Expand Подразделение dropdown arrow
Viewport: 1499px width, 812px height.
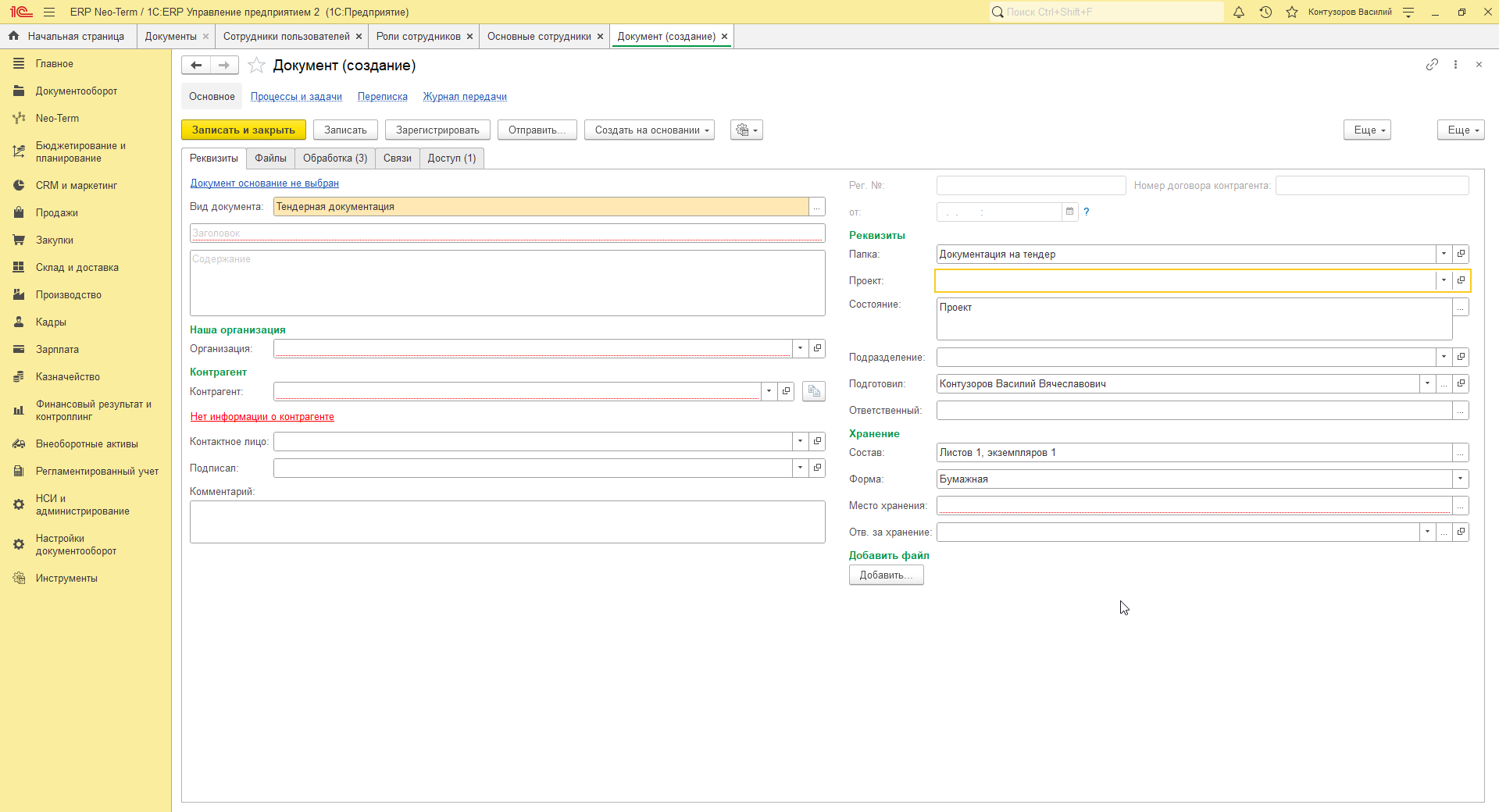coord(1444,357)
